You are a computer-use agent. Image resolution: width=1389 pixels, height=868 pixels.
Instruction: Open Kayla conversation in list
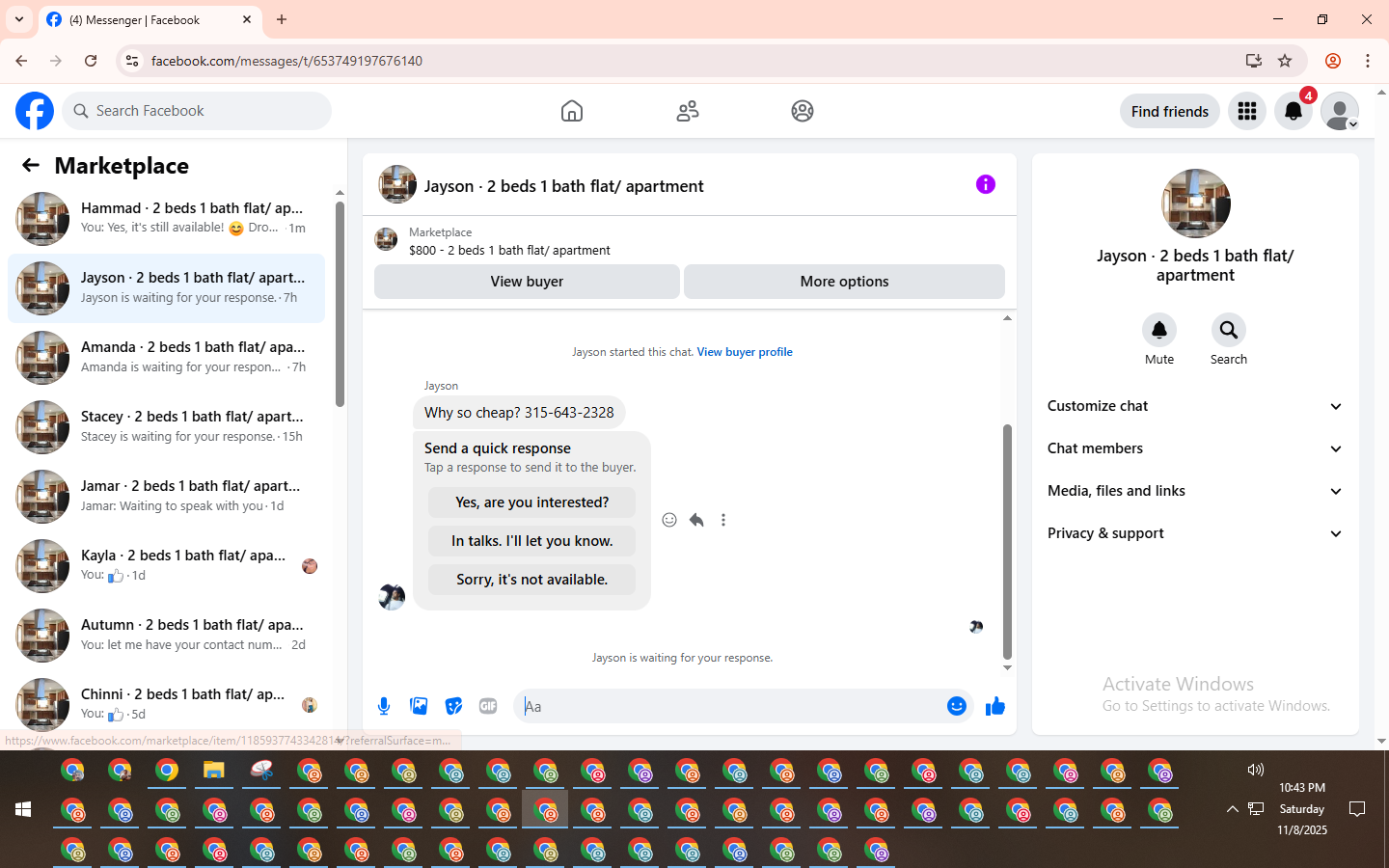tap(166, 566)
